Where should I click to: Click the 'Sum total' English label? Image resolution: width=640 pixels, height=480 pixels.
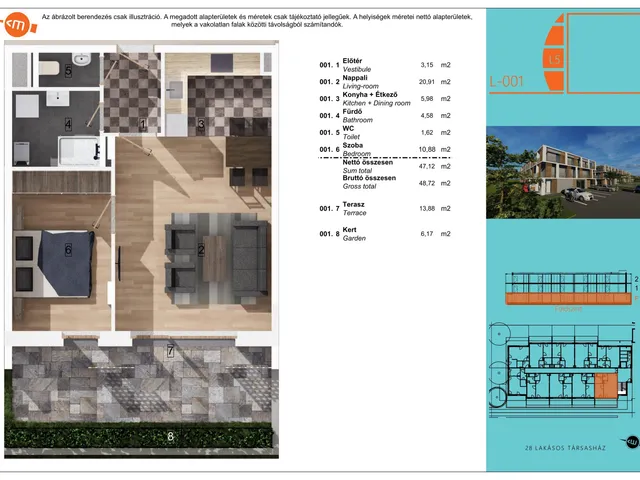[x=357, y=171]
